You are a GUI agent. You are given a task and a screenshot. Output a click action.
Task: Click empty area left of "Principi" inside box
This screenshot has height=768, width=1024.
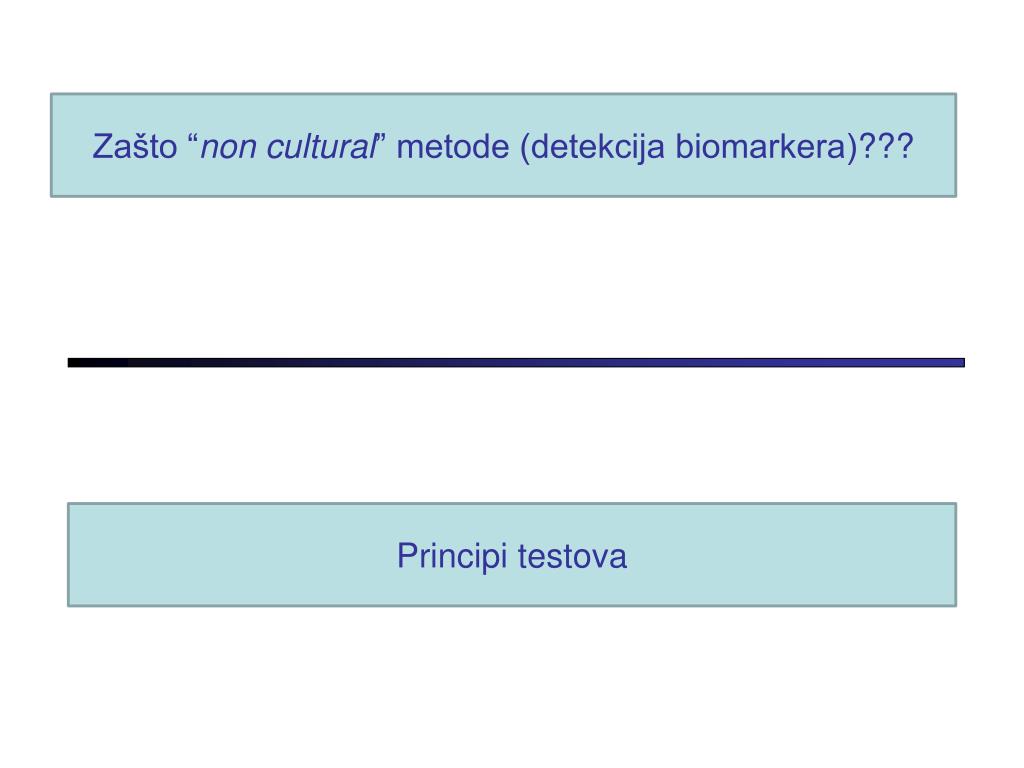pyautogui.click(x=229, y=555)
